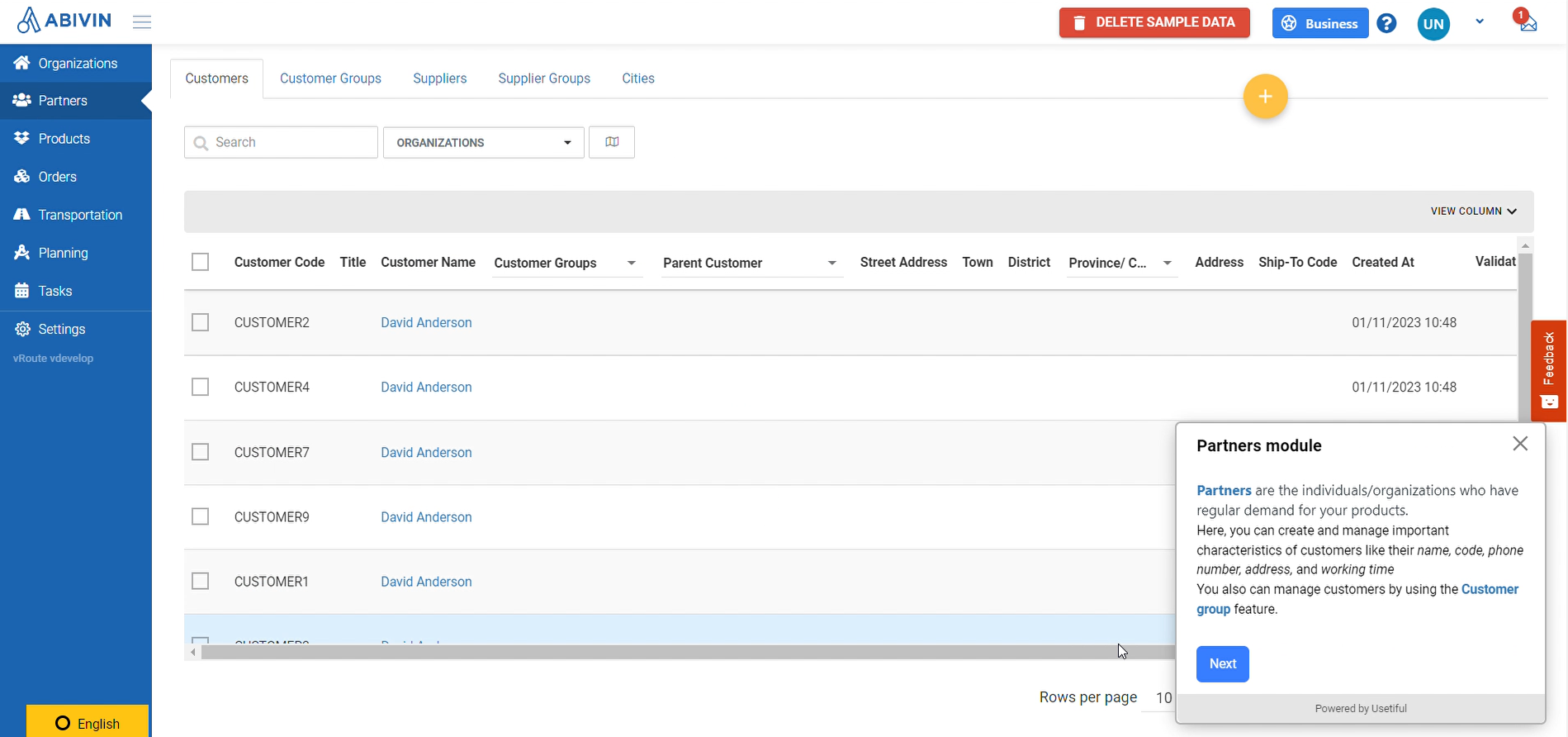Check the CUSTOMER4 row checkbox
The height and width of the screenshot is (737, 1568).
(200, 387)
